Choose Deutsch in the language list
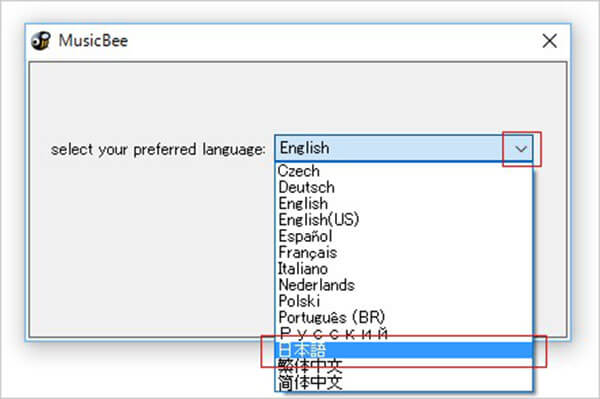 404,187
